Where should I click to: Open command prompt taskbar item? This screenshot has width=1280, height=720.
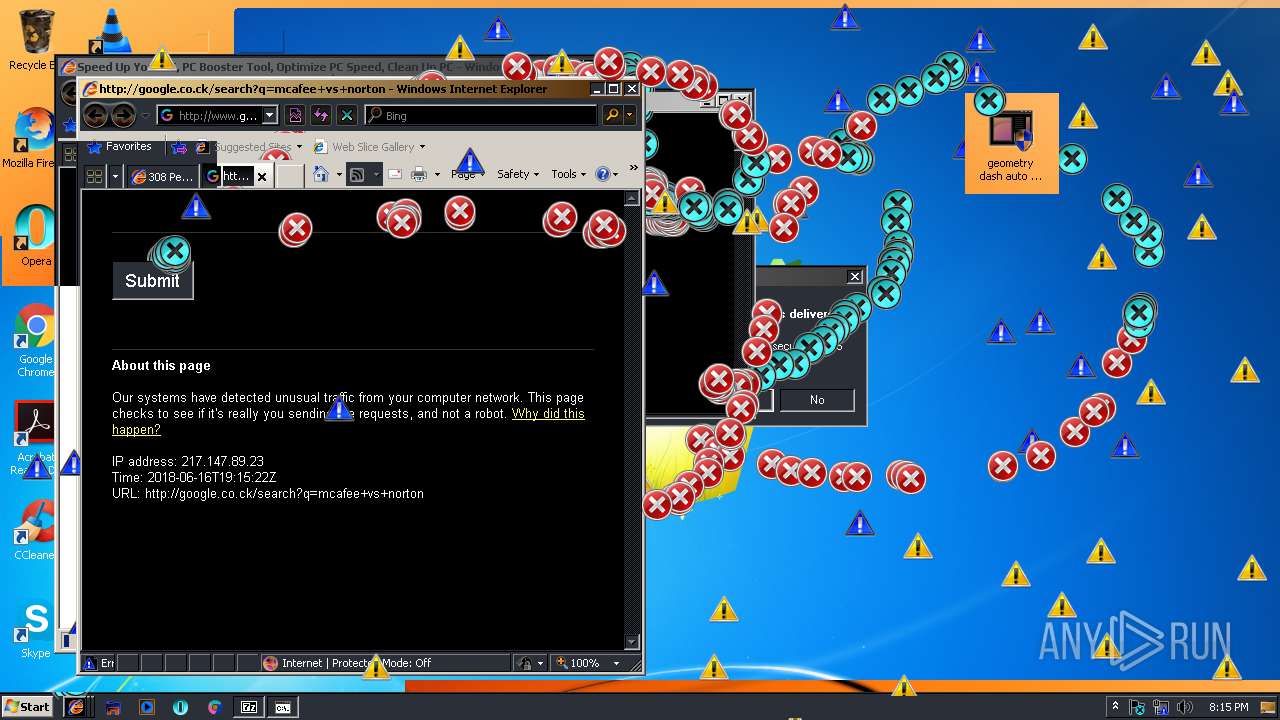pos(283,707)
